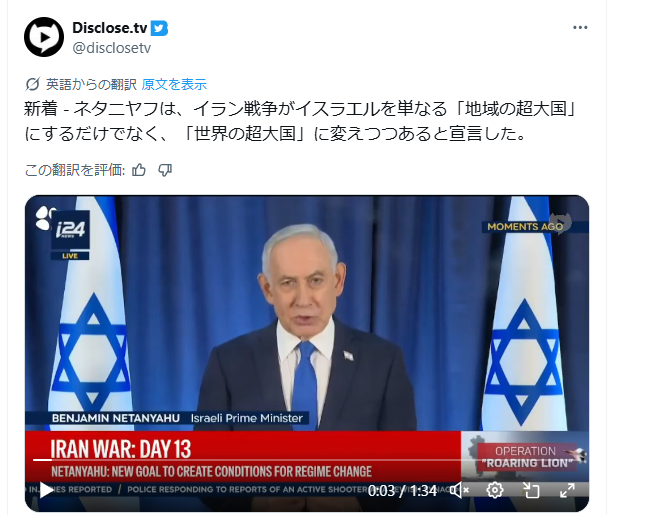The width and height of the screenshot is (651, 515).
Task: Toggle picture-in-picture mode icon
Action: (531, 490)
